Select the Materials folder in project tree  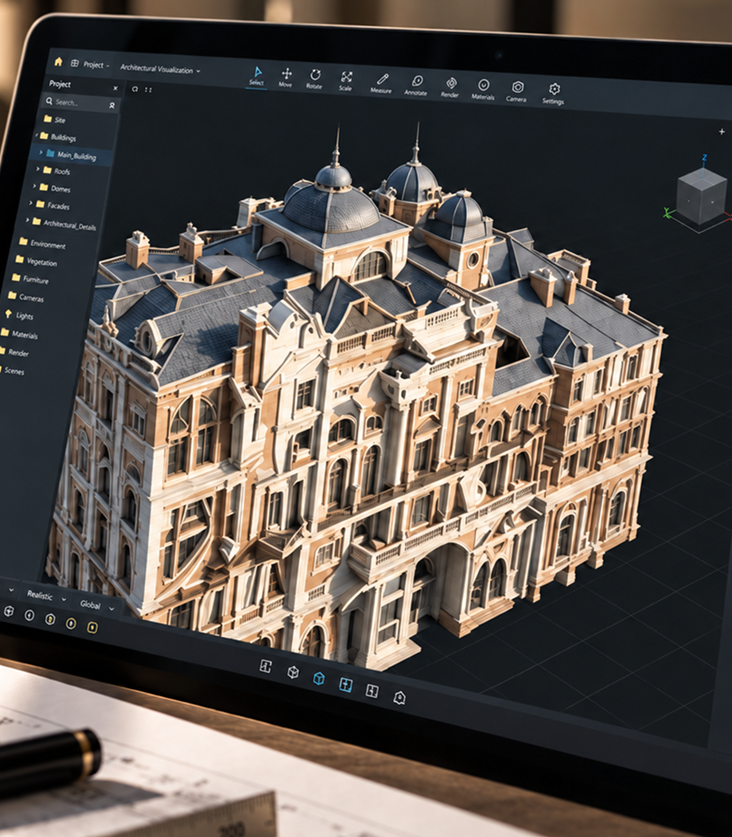point(19,334)
